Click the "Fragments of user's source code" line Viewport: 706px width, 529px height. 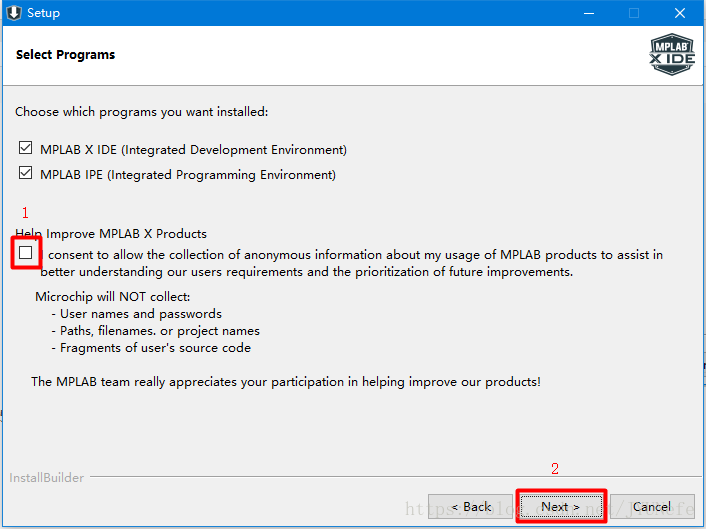[155, 348]
